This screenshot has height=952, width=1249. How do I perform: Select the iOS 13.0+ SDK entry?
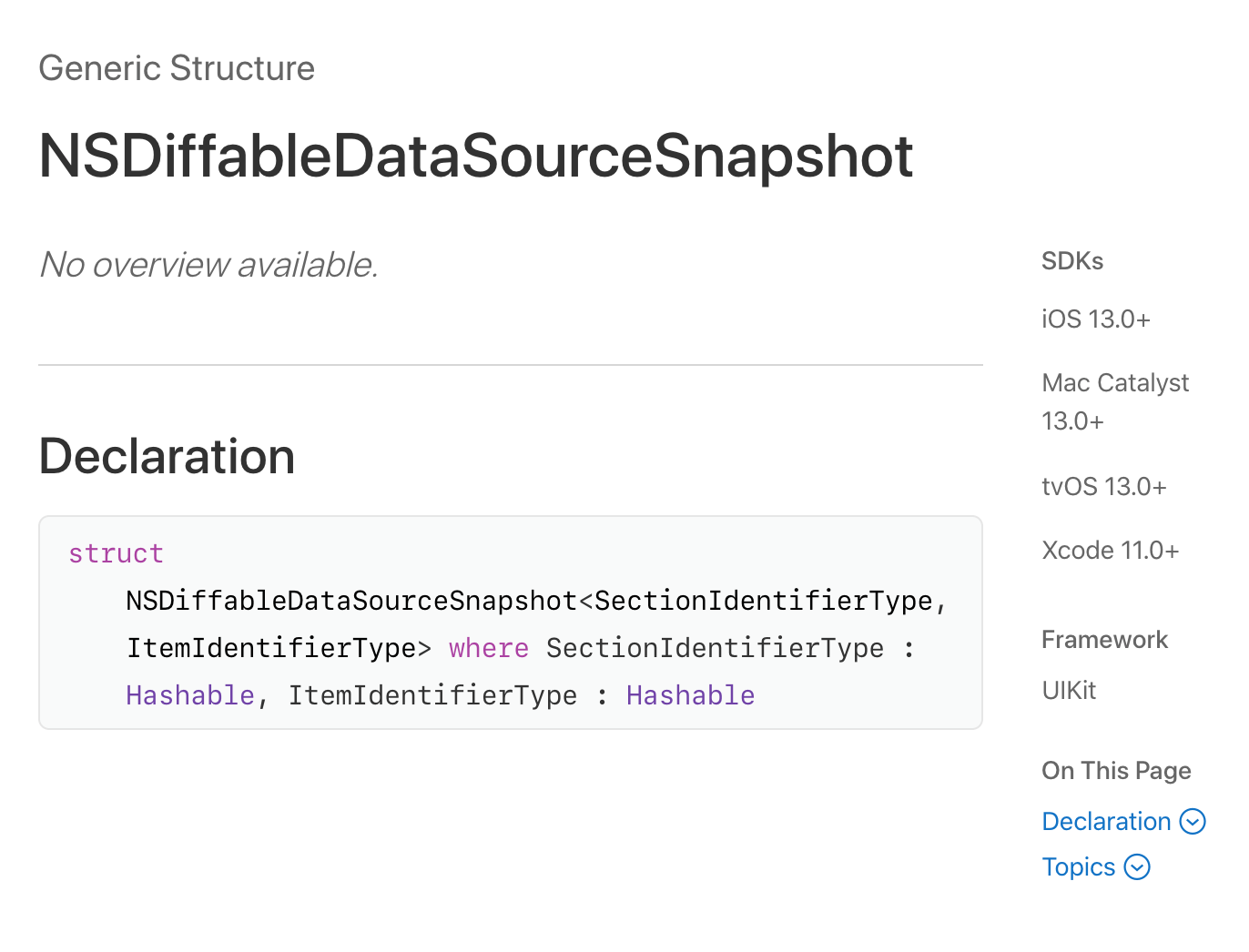tap(1095, 319)
